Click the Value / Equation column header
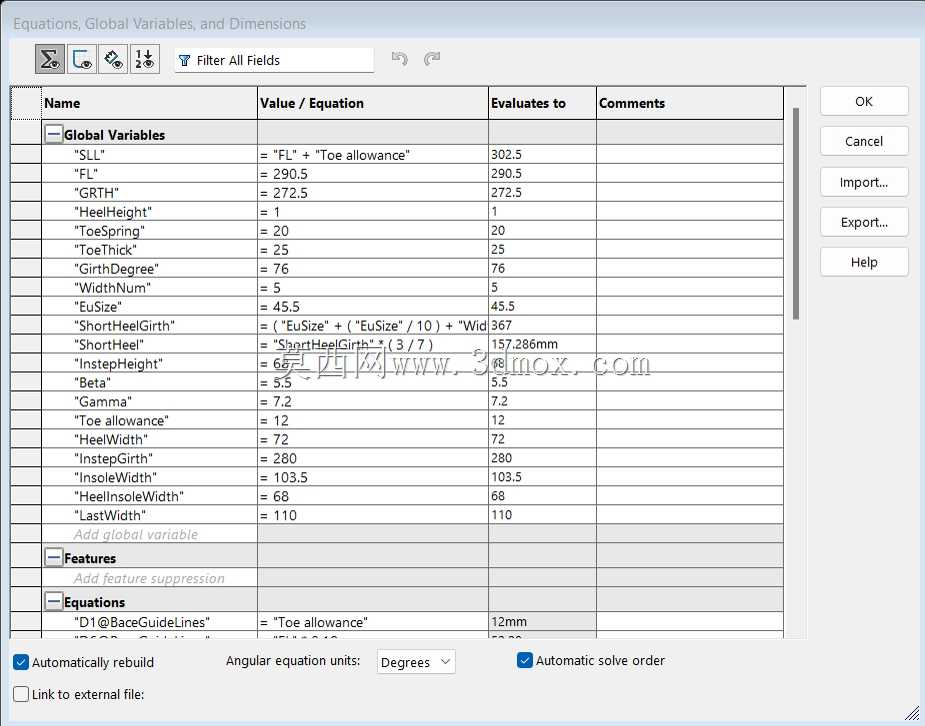This screenshot has width=925, height=726. tap(373, 103)
